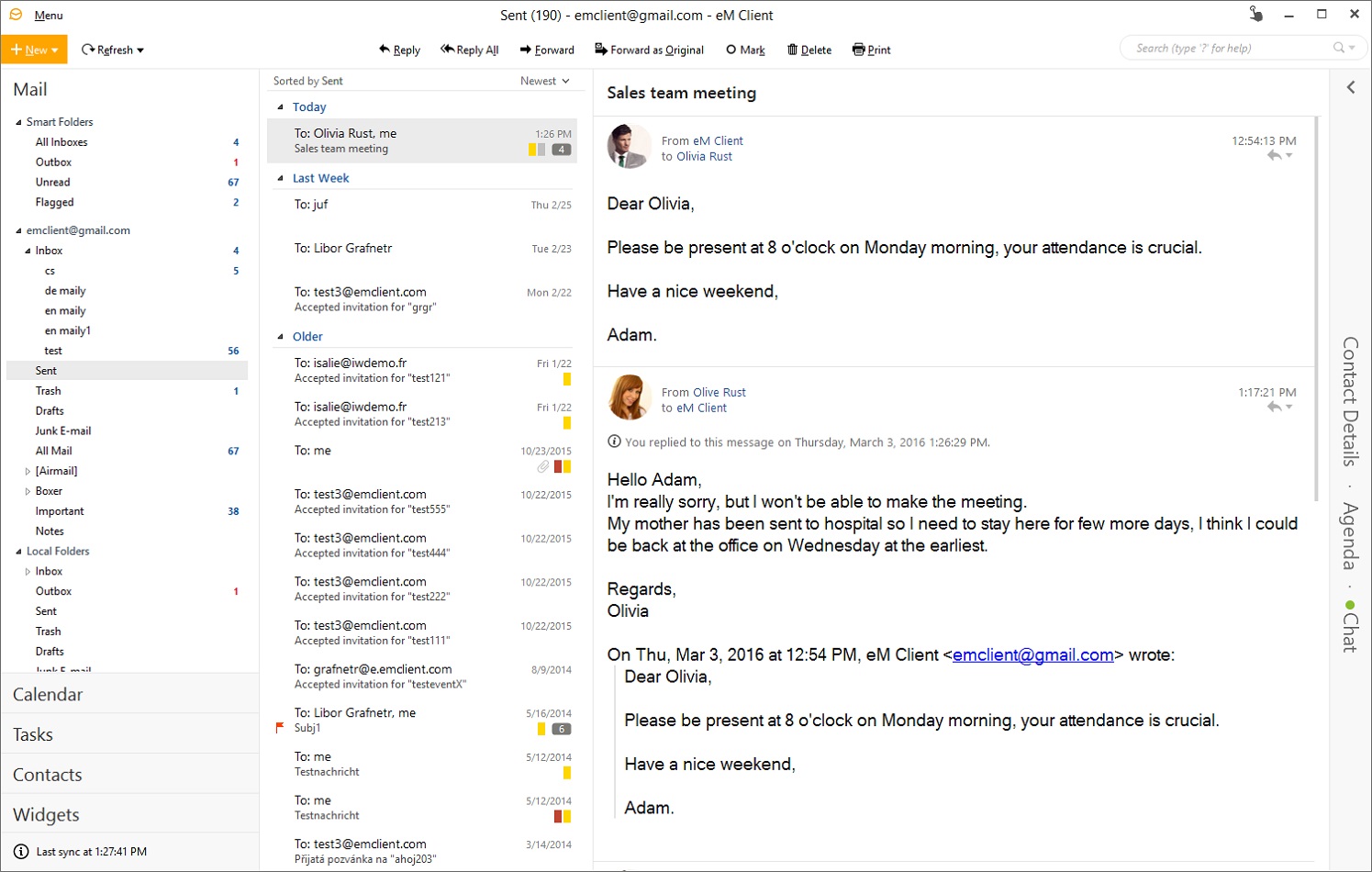Collapse the Today message group
1372x872 pixels.
281,107
